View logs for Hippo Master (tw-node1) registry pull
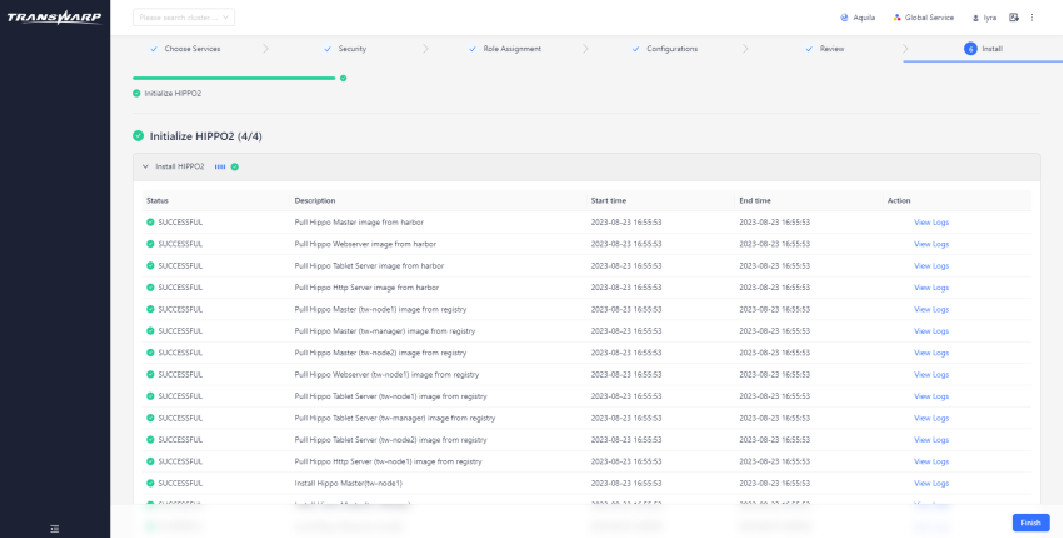Screen dimensions: 1063x538 click(x=931, y=309)
